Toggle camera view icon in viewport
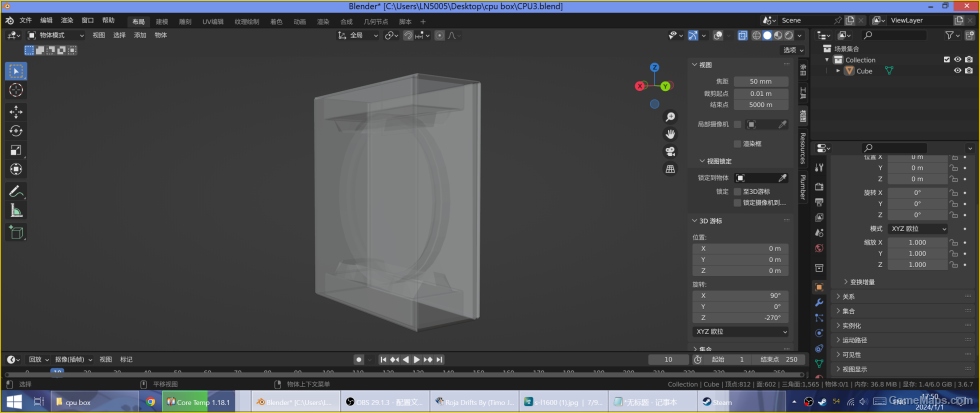 coord(670,152)
